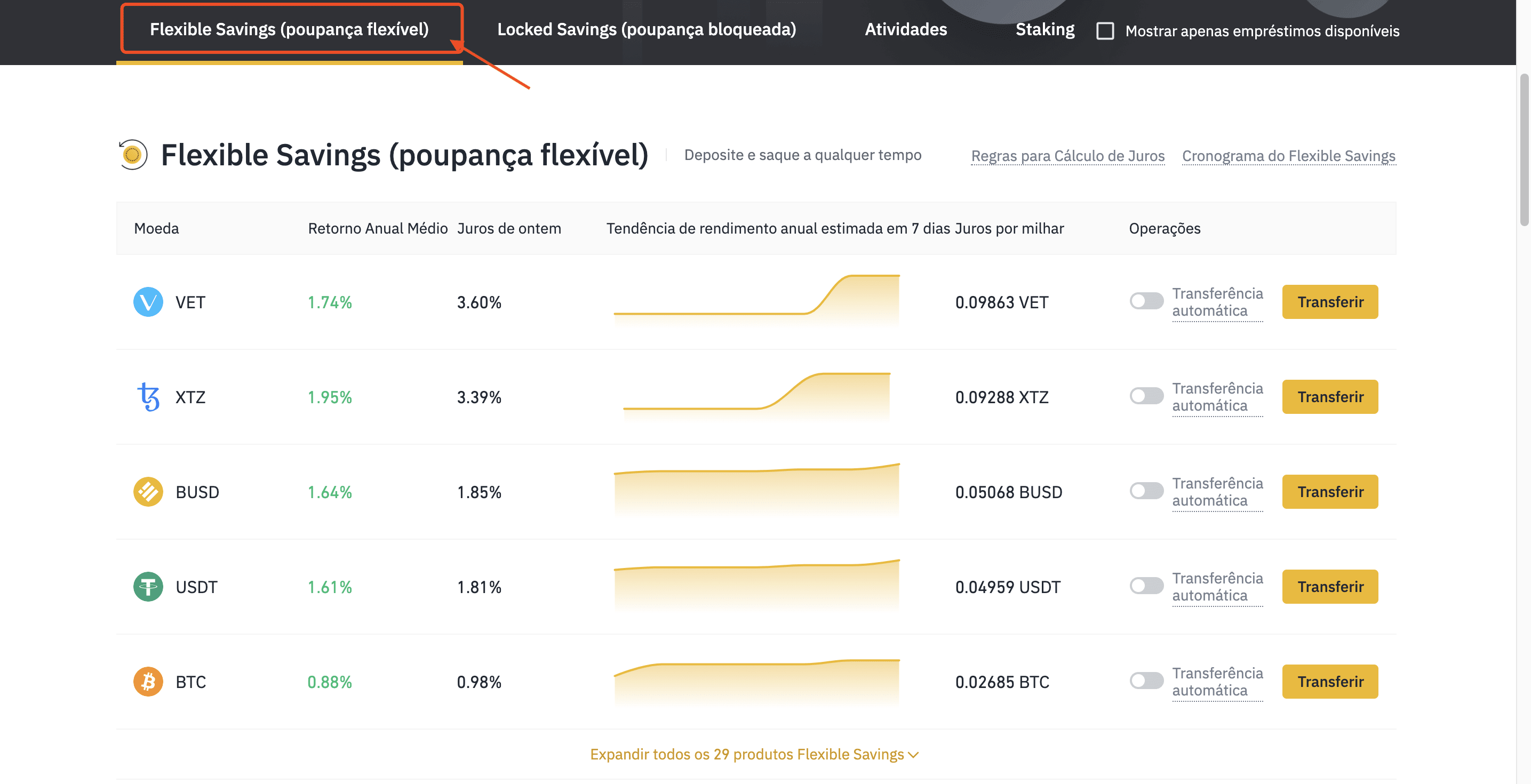Expand all 29 Flexible Savings products

[754, 754]
